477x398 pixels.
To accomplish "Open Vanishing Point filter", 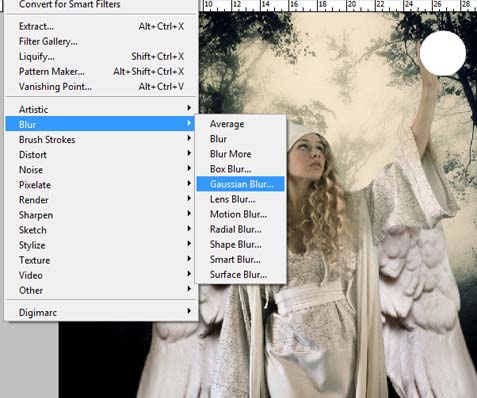I will coord(100,86).
